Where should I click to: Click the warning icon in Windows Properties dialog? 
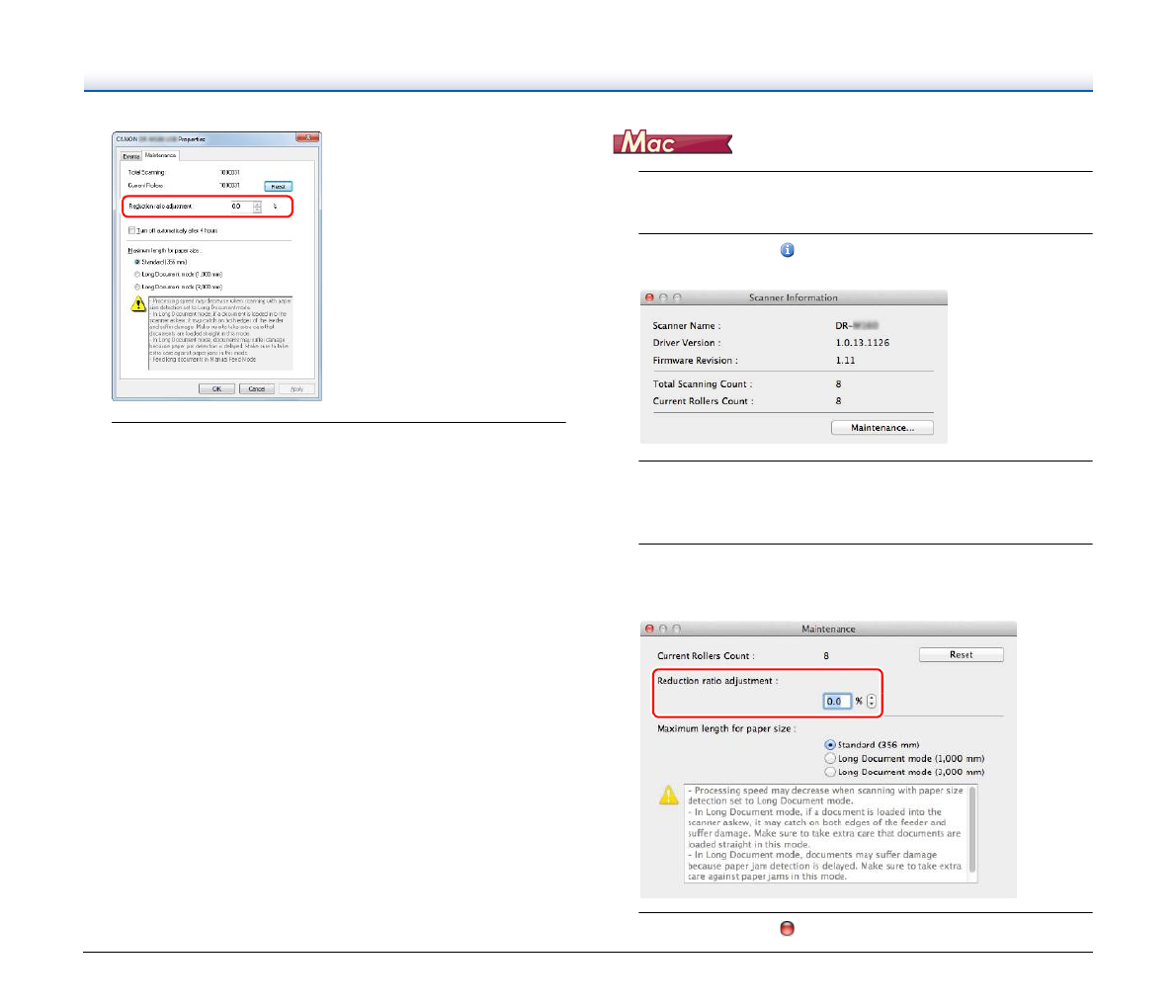coord(138,303)
